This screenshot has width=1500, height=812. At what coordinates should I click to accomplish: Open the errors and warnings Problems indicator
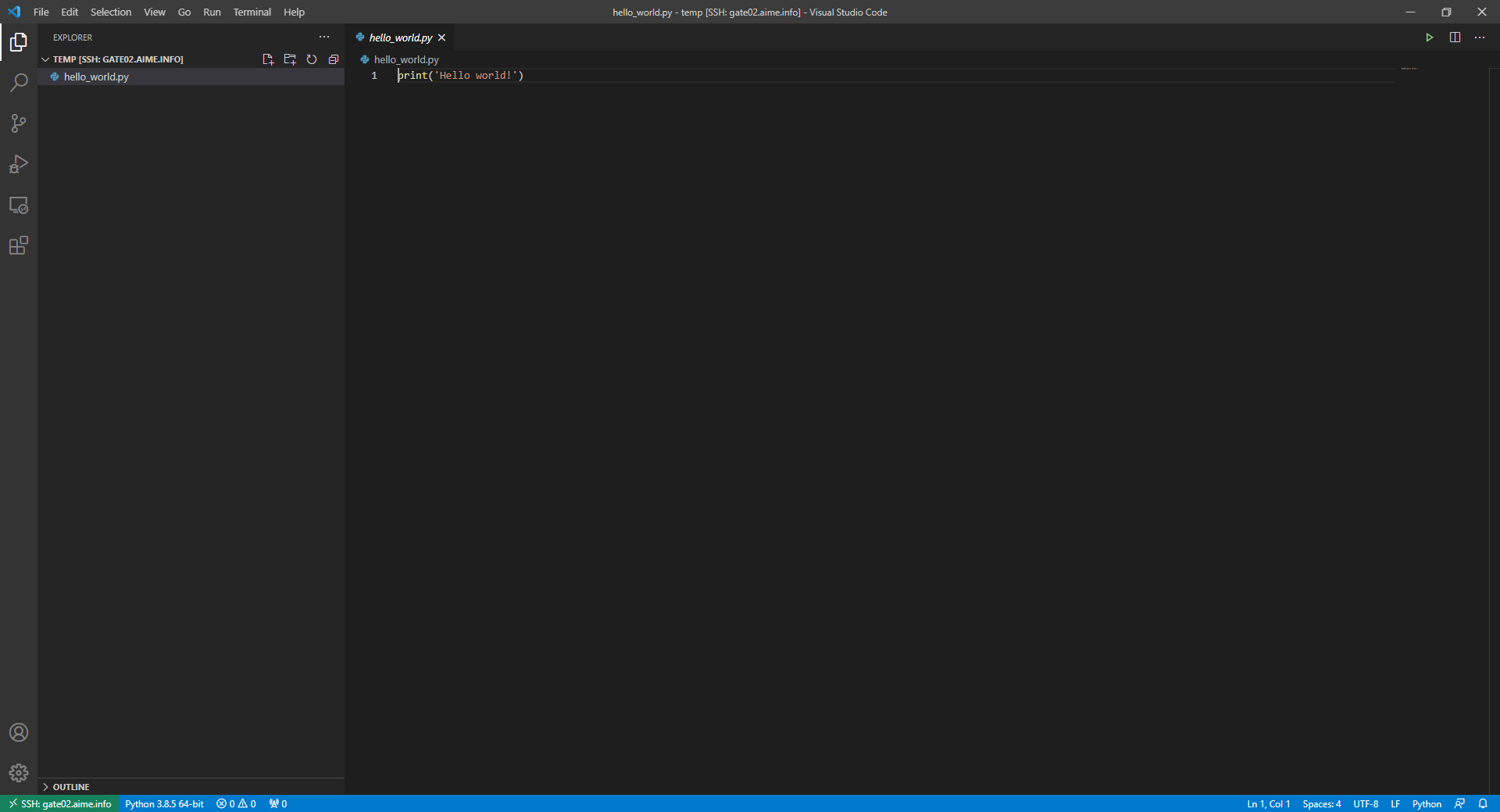236,803
